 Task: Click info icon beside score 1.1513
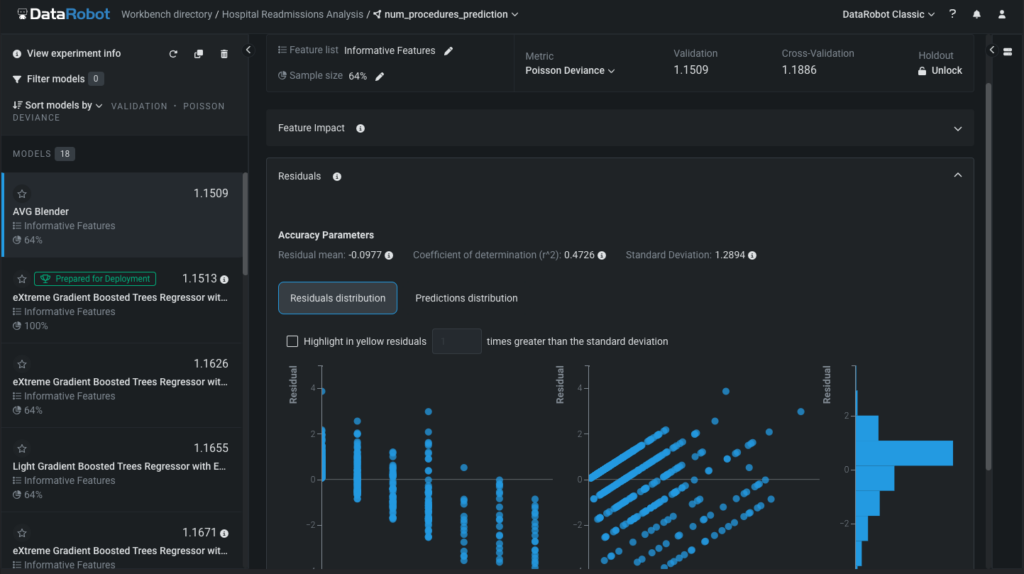click(x=224, y=279)
